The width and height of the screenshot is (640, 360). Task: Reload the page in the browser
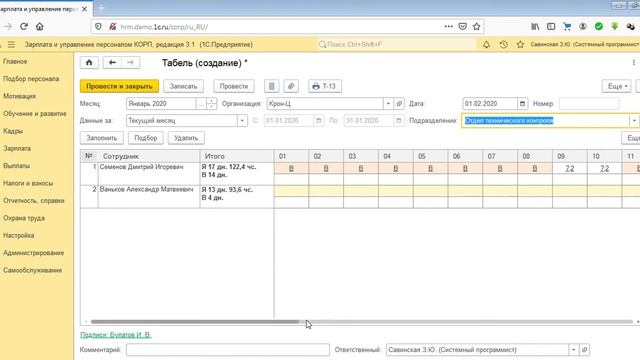pos(24,27)
